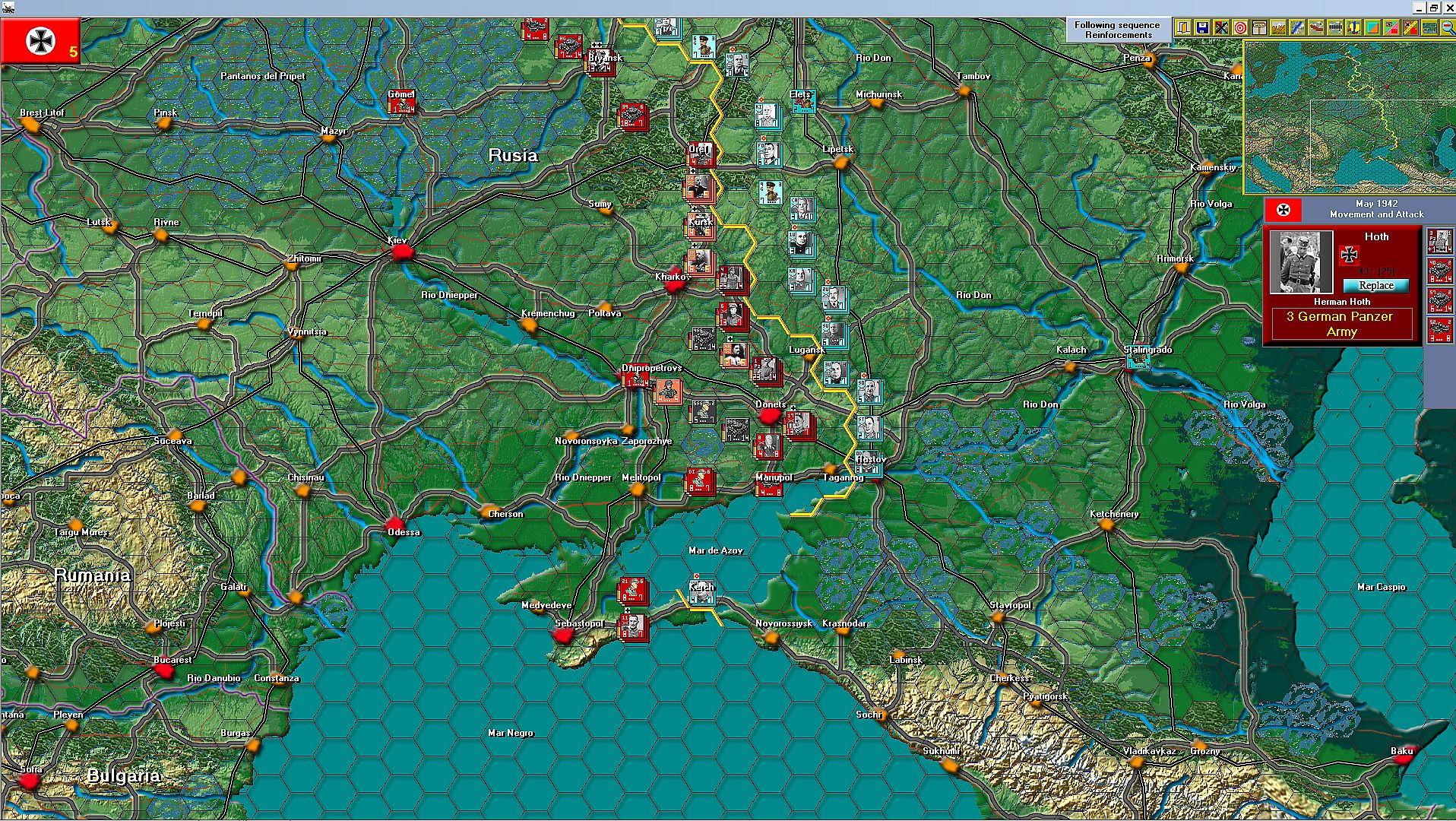Toggle the river overlay icon in toolbar

tap(1297, 28)
